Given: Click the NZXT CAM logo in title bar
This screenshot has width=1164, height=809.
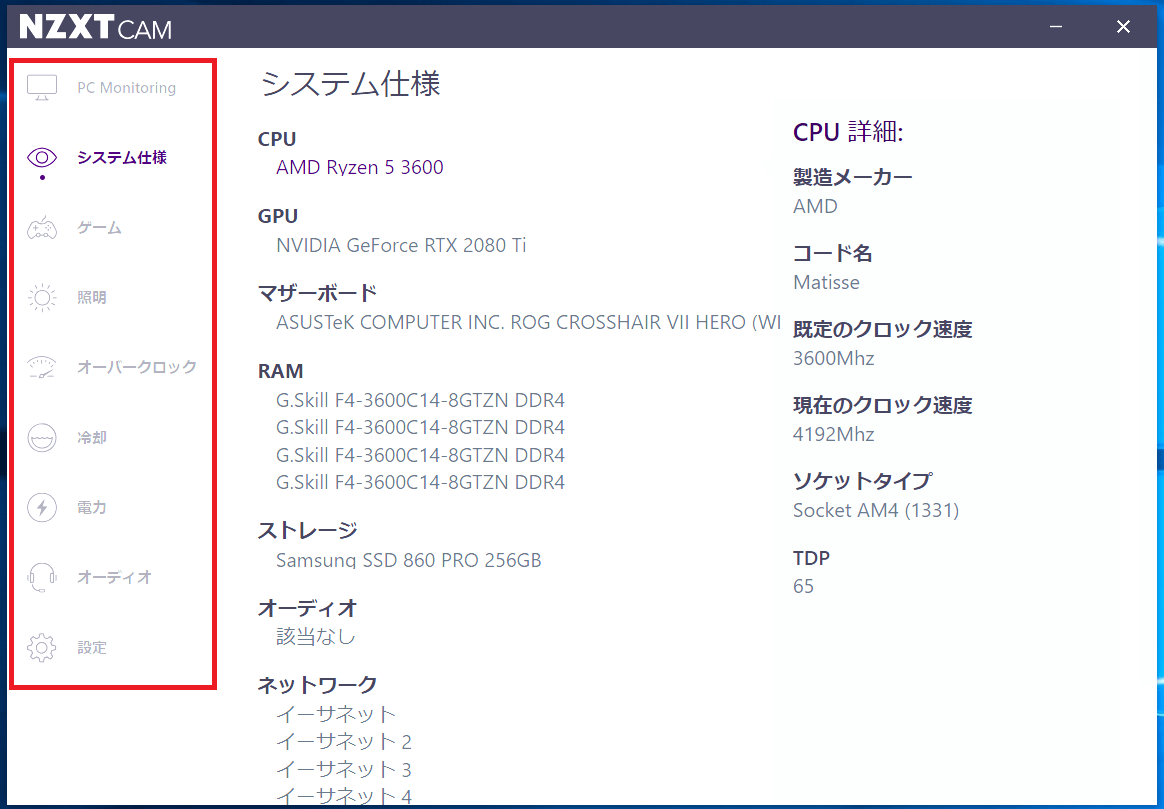Looking at the screenshot, I should click(x=95, y=28).
